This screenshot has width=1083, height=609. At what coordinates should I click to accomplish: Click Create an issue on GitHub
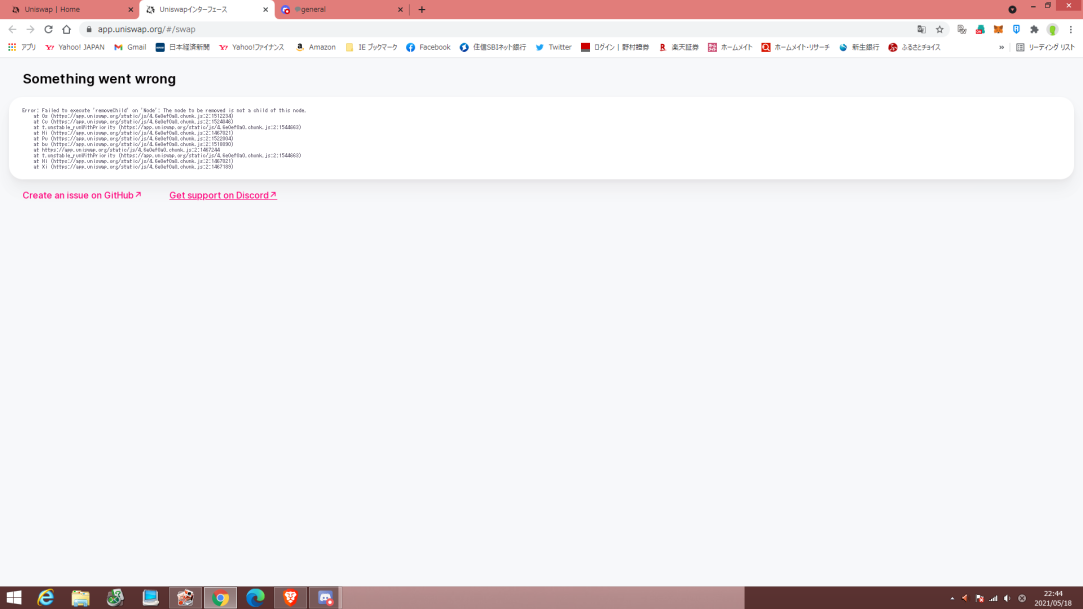coord(81,195)
